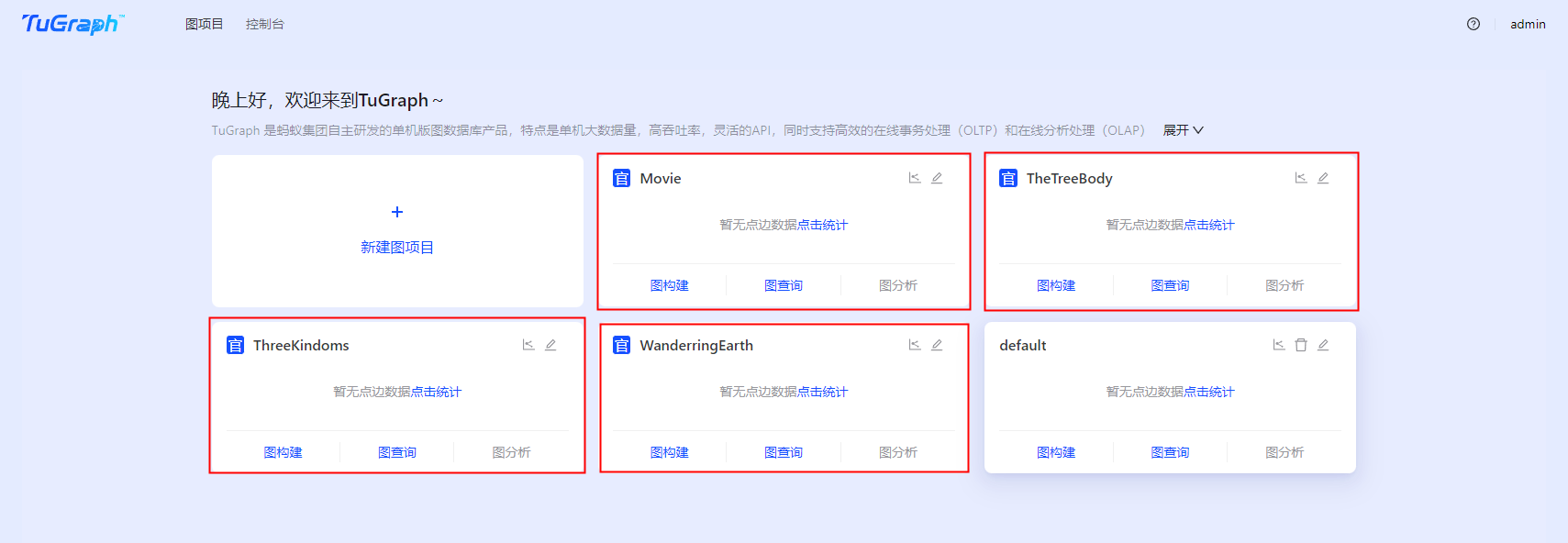Open the help question mark icon
Image resolution: width=1568 pixels, height=543 pixels.
pos(1473,24)
